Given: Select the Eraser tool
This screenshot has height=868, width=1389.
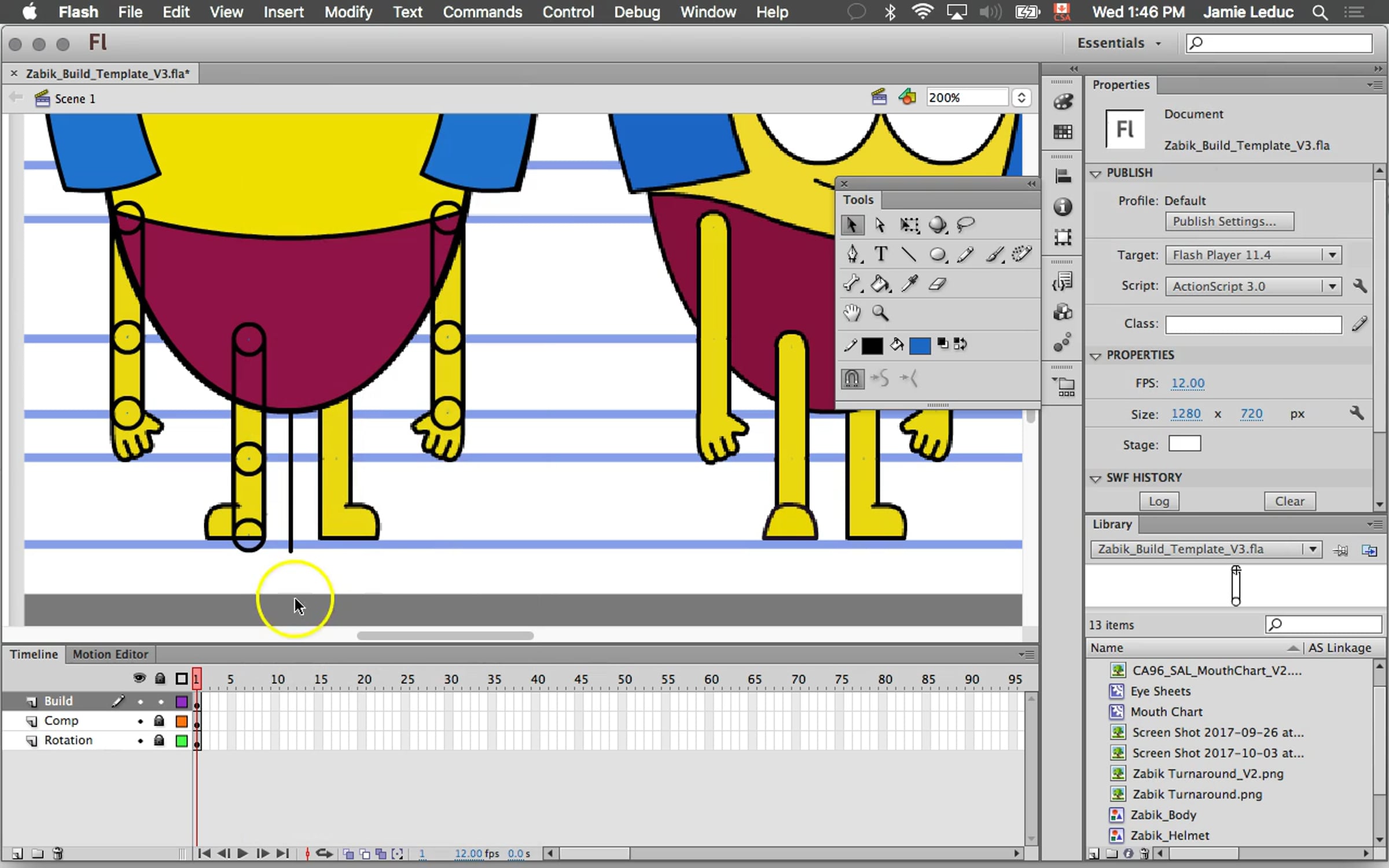Looking at the screenshot, I should pyautogui.click(x=937, y=284).
